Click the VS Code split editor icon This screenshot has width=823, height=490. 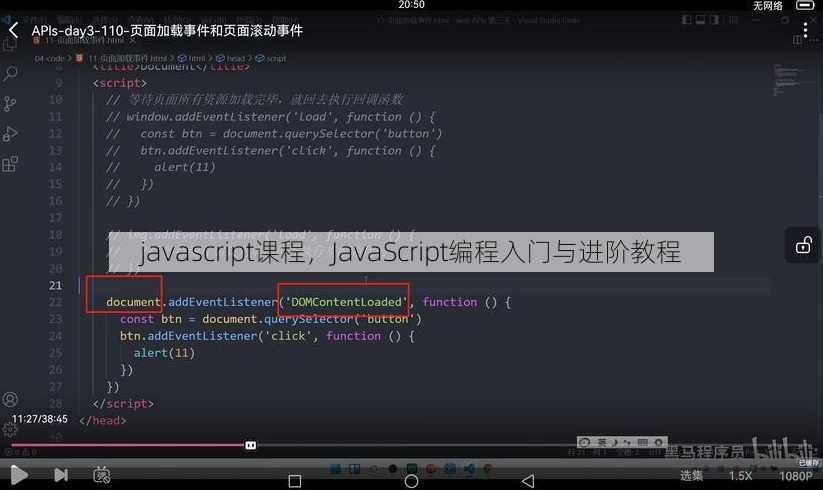tap(797, 40)
